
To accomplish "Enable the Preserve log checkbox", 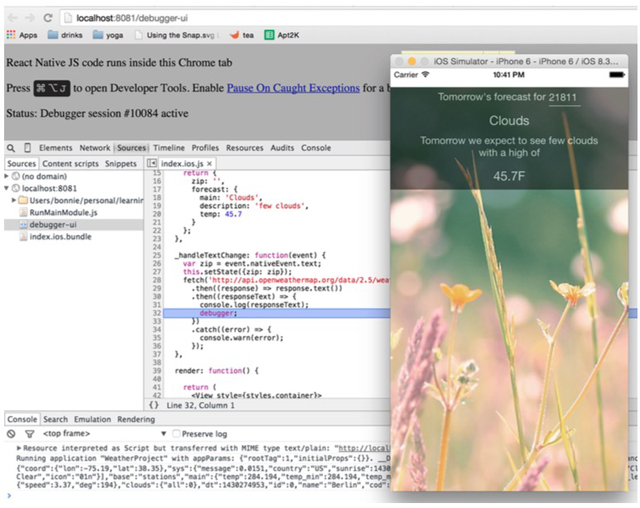I will click(177, 434).
